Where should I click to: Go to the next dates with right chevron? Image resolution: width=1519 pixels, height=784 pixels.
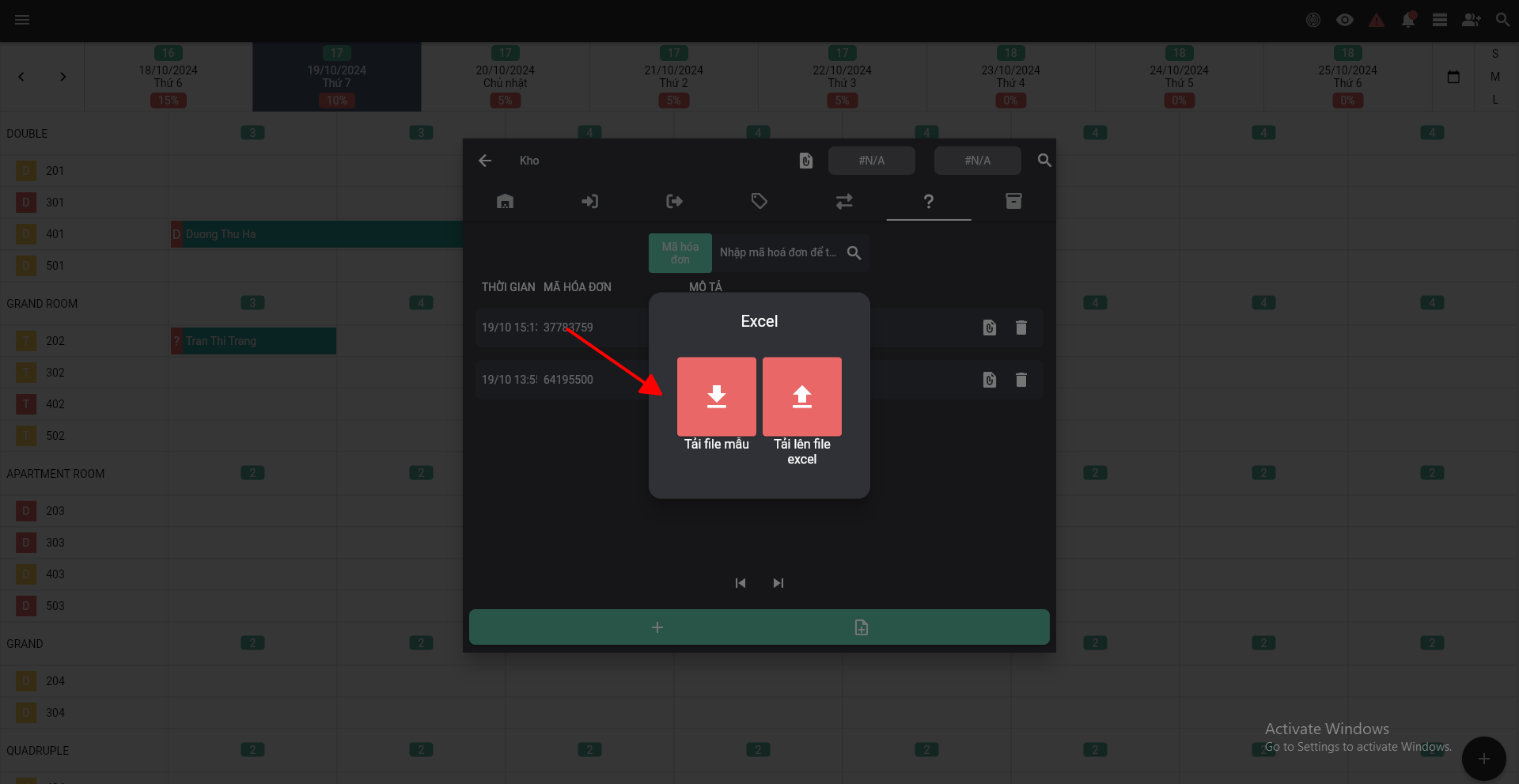(x=63, y=77)
